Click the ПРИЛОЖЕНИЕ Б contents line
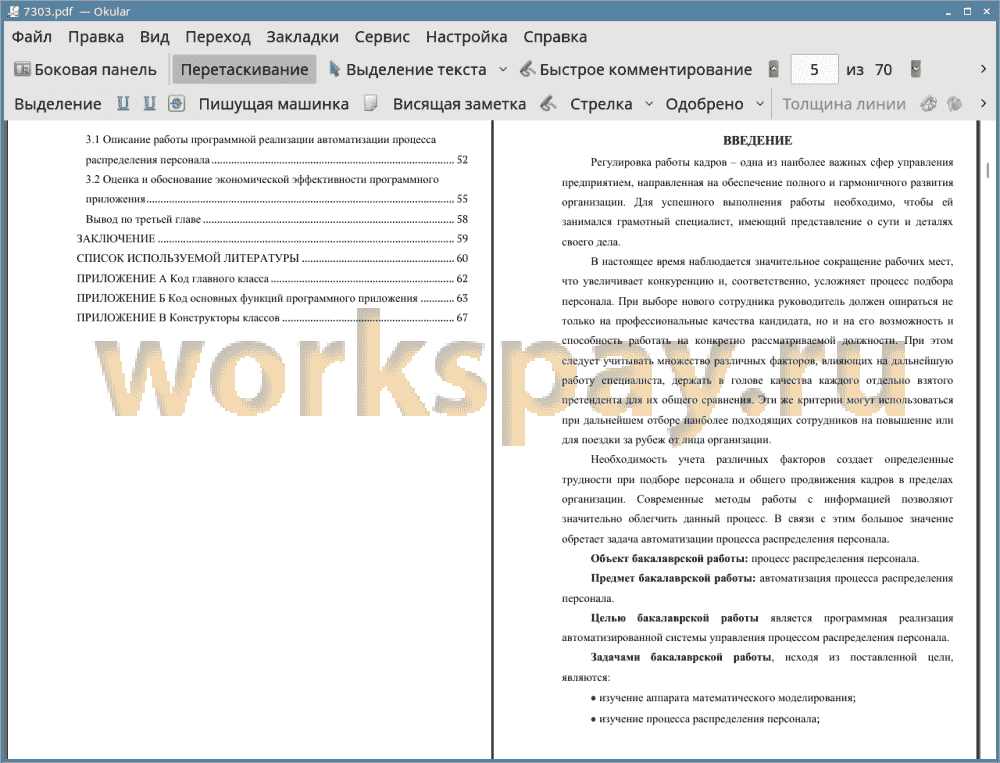 click(x=272, y=298)
